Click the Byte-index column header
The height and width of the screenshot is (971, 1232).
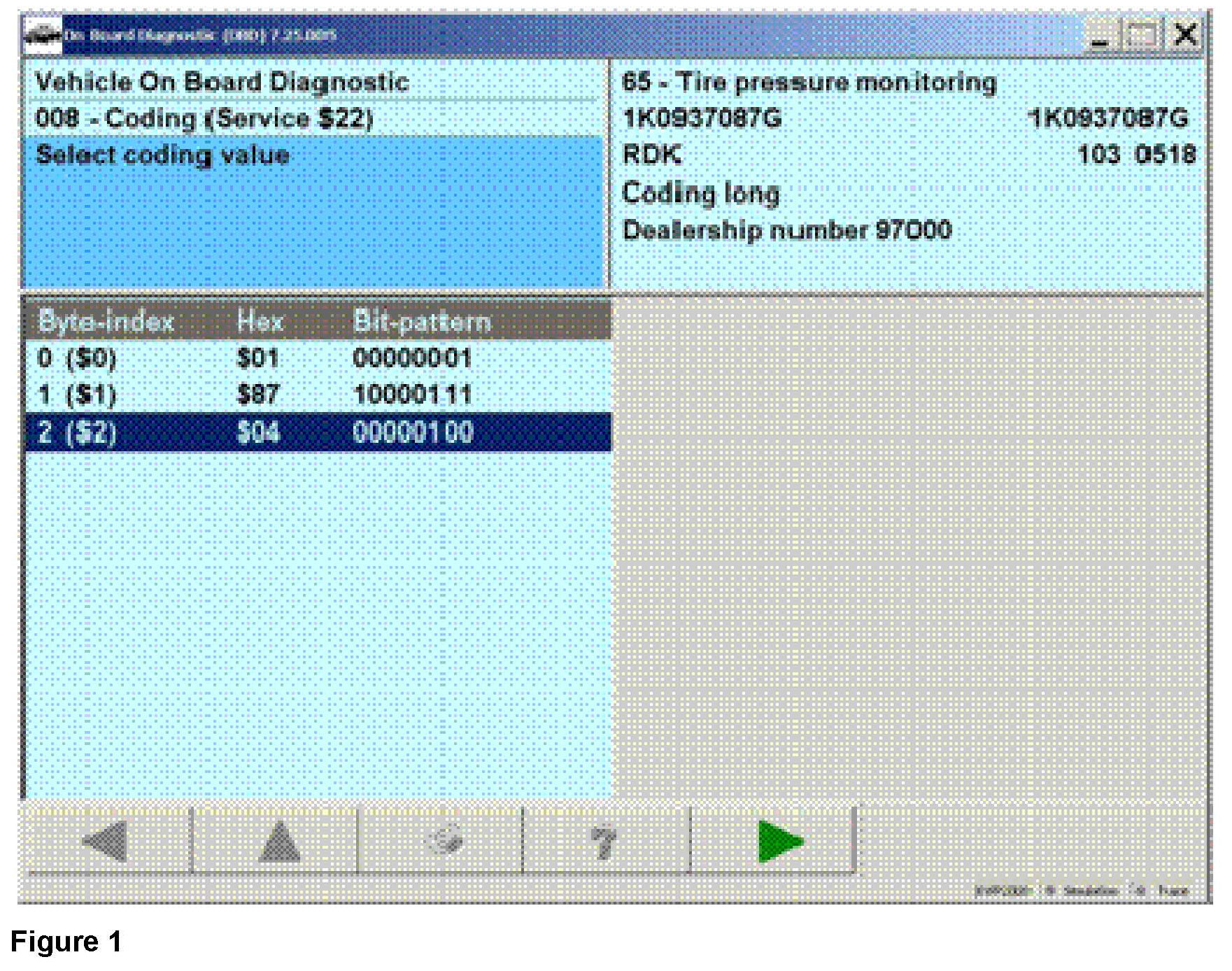pos(106,322)
